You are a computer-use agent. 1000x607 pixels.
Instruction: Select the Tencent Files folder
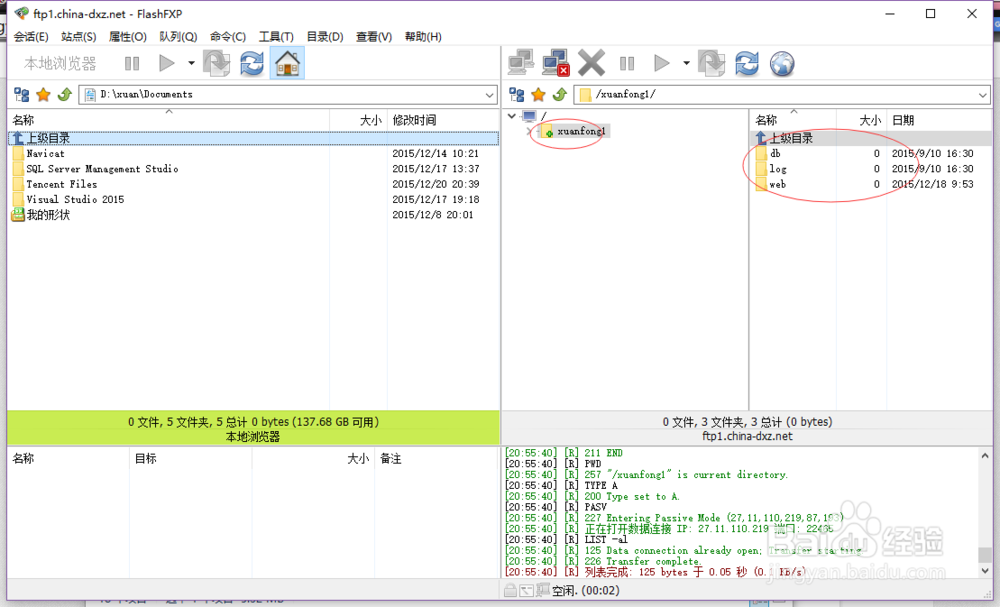click(x=61, y=184)
